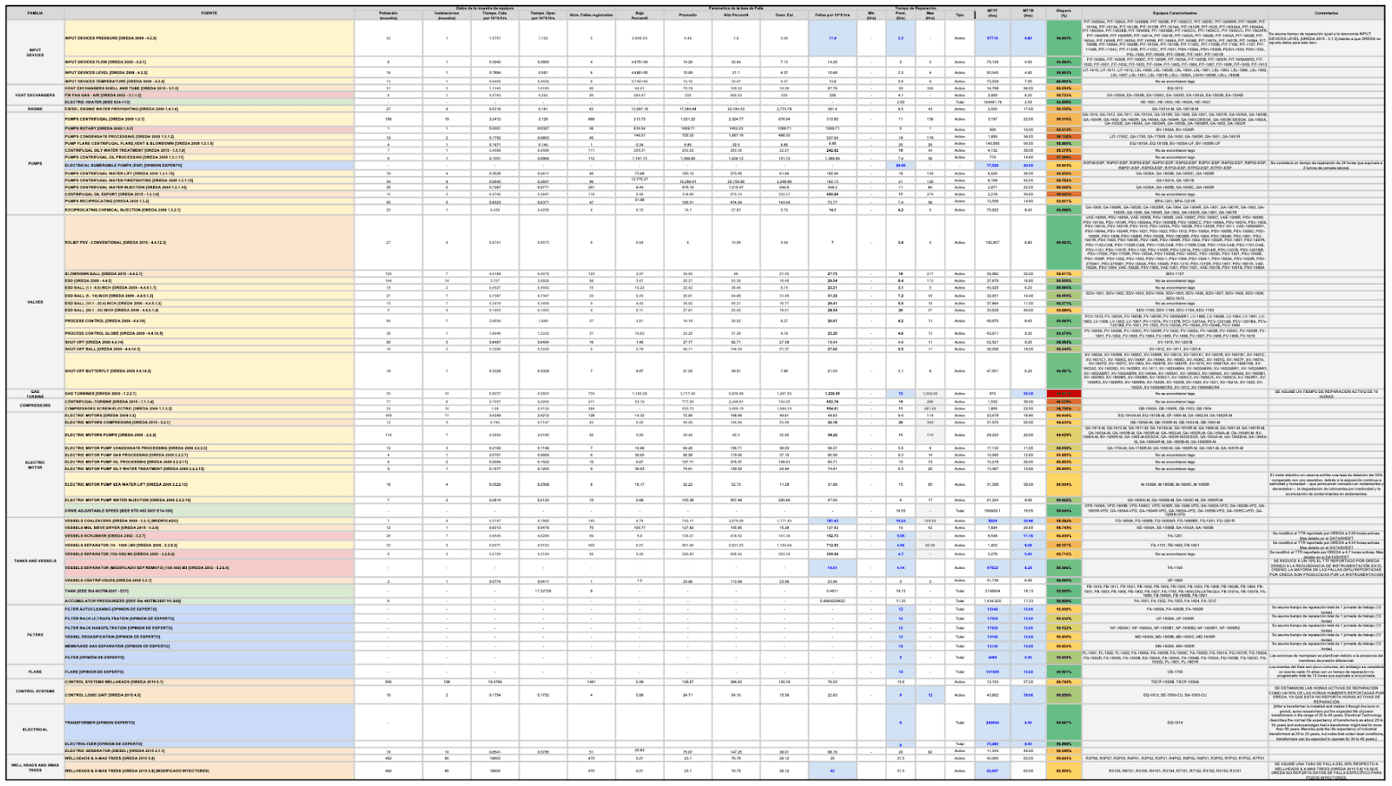Screen dimensions: 1392x786
Task: Select the FILTER RACK ULTRAFILTRATION cell
Action: 209,618
